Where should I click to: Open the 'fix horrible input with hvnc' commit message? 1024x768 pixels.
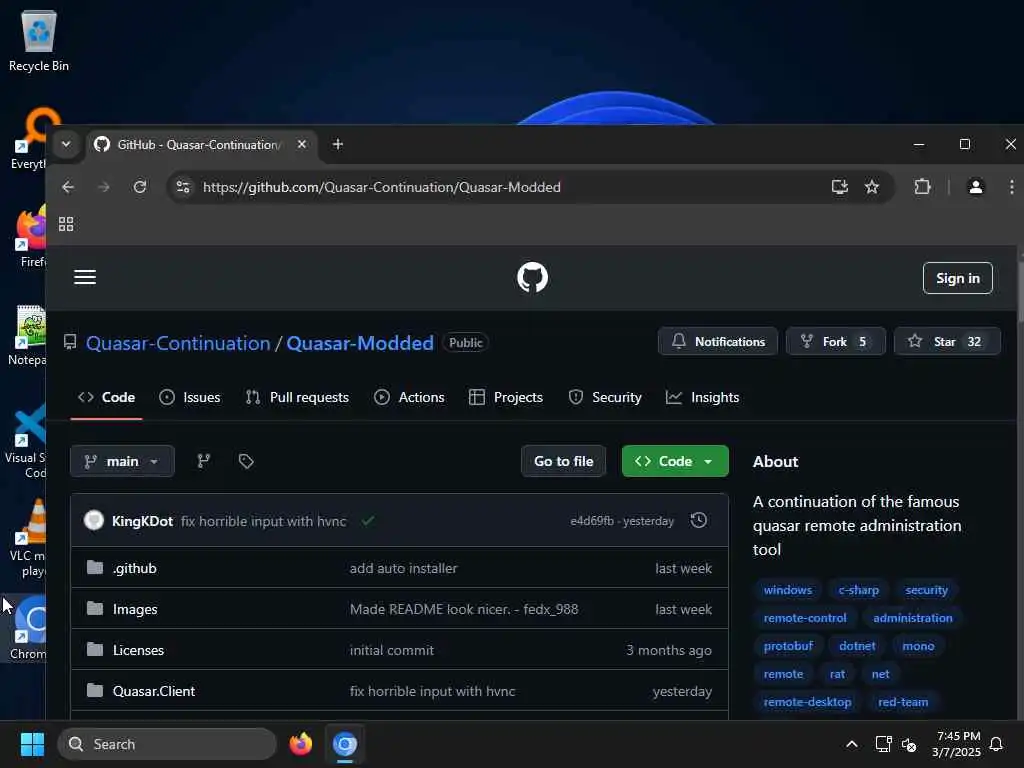(263, 521)
